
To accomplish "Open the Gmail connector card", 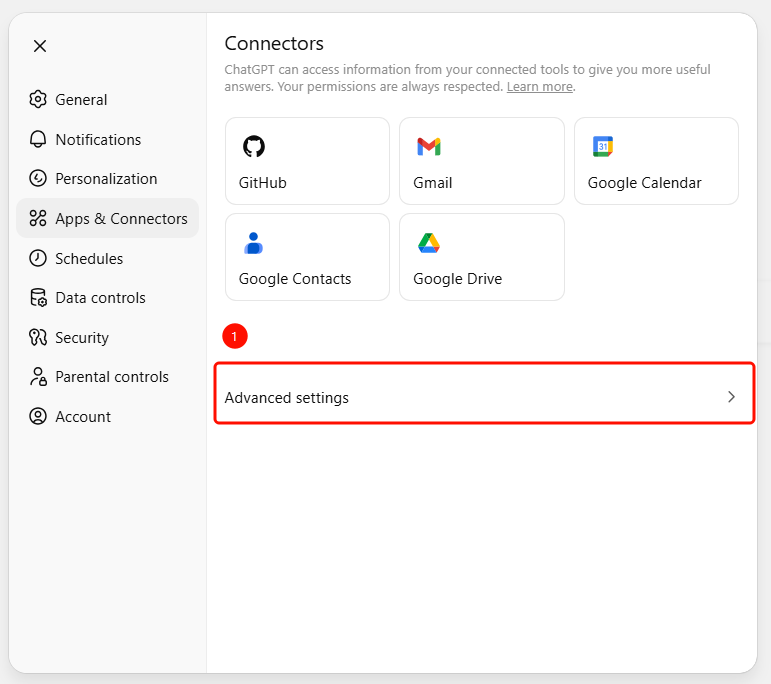I will pyautogui.click(x=481, y=161).
